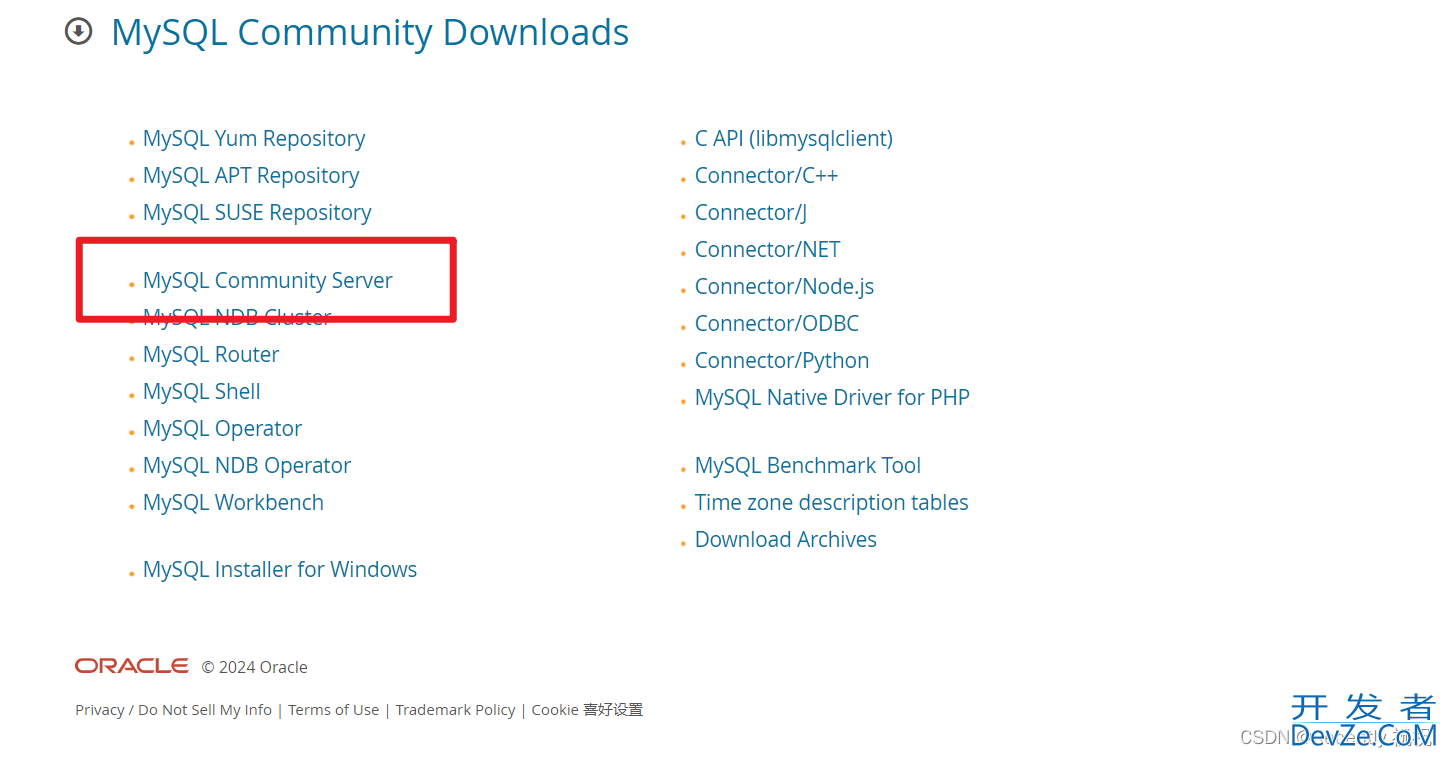1447x757 pixels.
Task: Open MySQL Benchmark Tool link
Action: click(x=808, y=465)
